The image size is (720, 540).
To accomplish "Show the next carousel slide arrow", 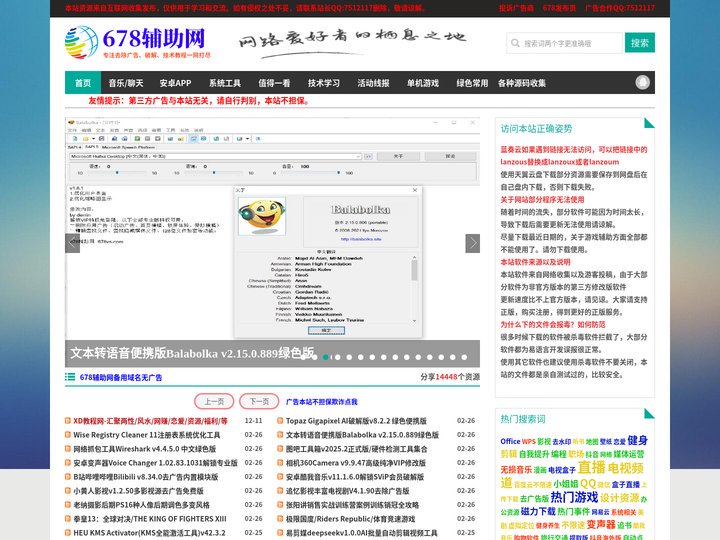I will click(x=472, y=243).
